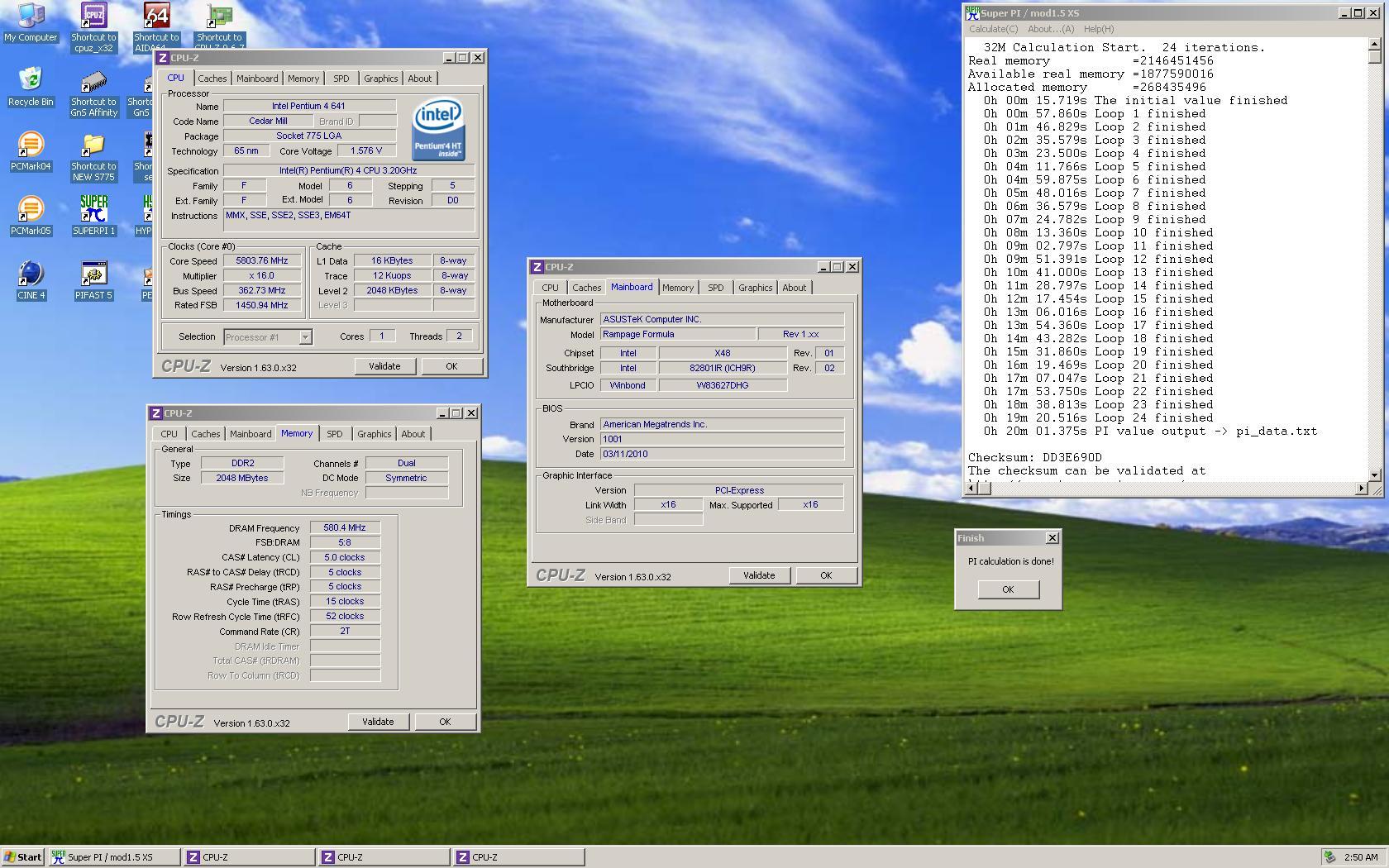Open My Computer desktop icon
Screen dimensions: 1389x868
pos(31,22)
